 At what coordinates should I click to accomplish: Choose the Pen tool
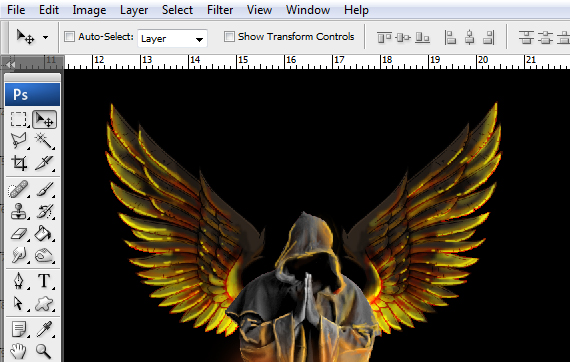point(19,281)
